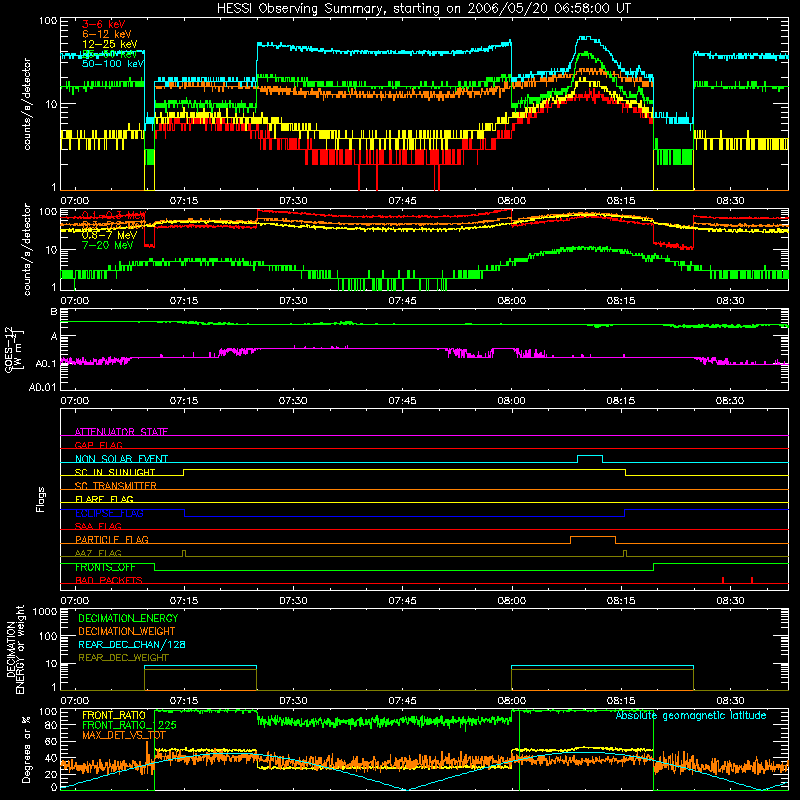Click the Absolute geomagnetic latitude label
800x800 pixels.
click(691, 715)
